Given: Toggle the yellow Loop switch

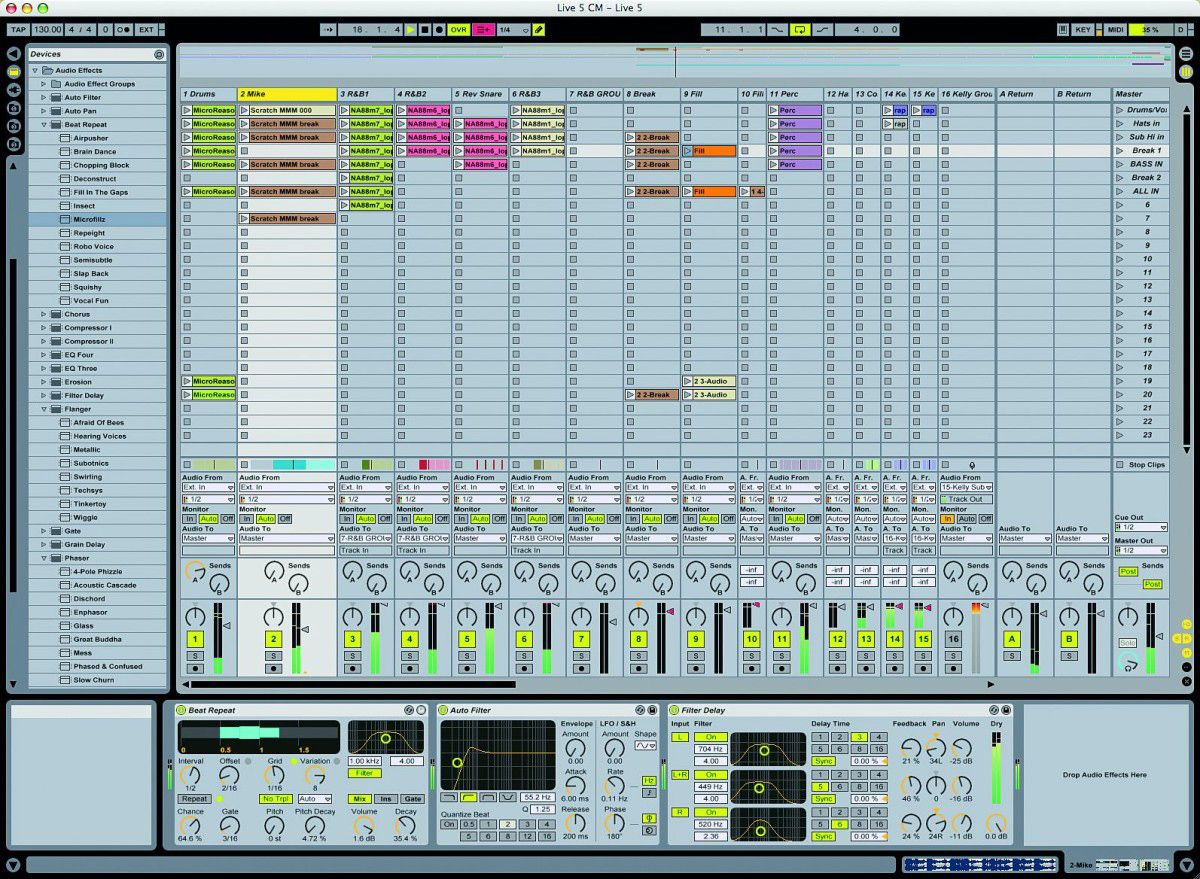Looking at the screenshot, I should coord(799,30).
